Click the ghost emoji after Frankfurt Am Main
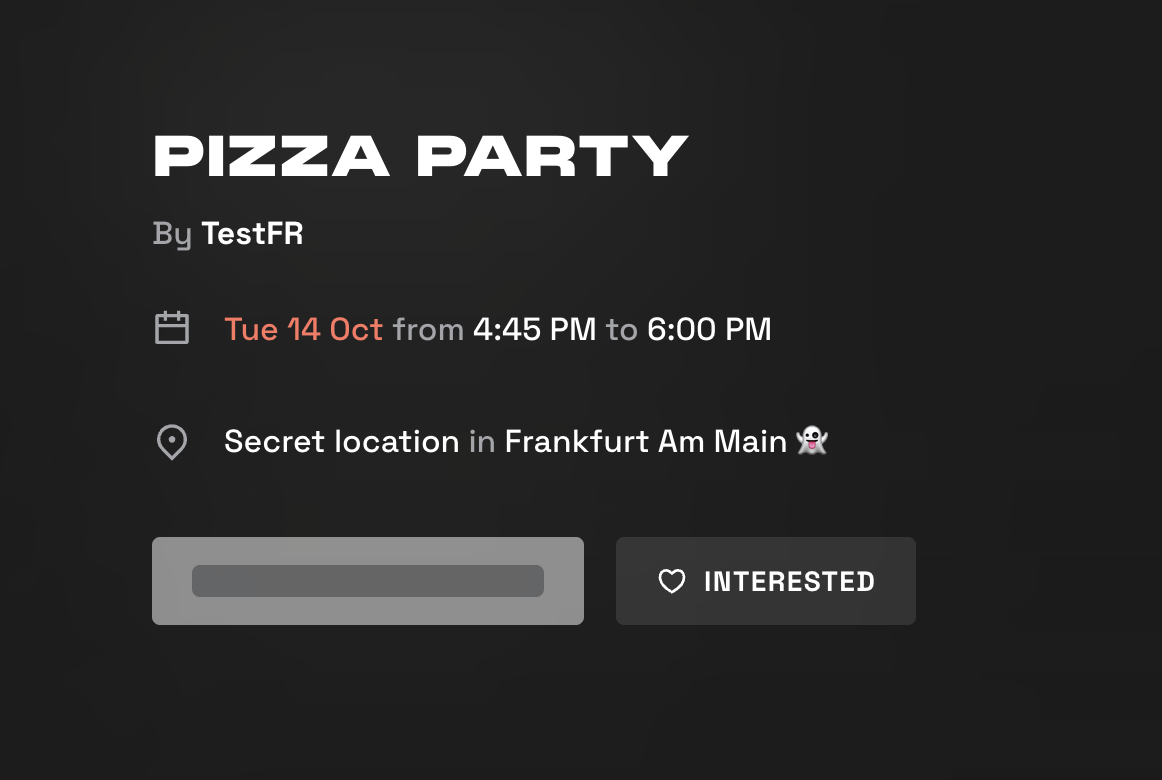 click(812, 441)
